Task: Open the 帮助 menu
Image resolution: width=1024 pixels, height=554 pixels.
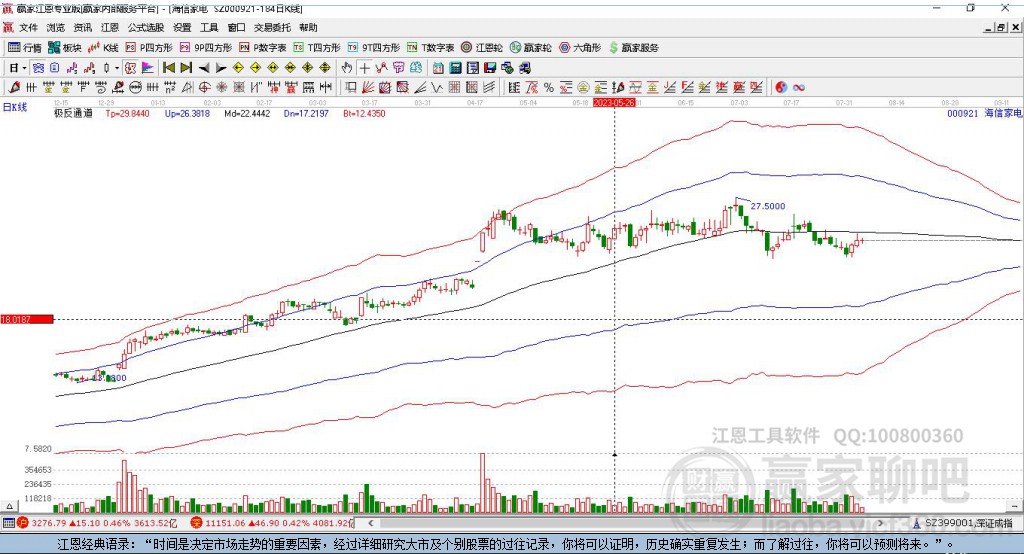Action: [308, 27]
